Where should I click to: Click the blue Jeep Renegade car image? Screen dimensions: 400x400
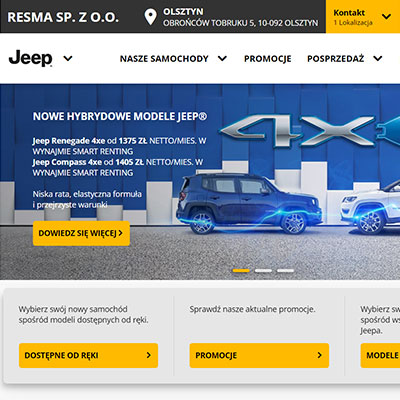(x=249, y=203)
